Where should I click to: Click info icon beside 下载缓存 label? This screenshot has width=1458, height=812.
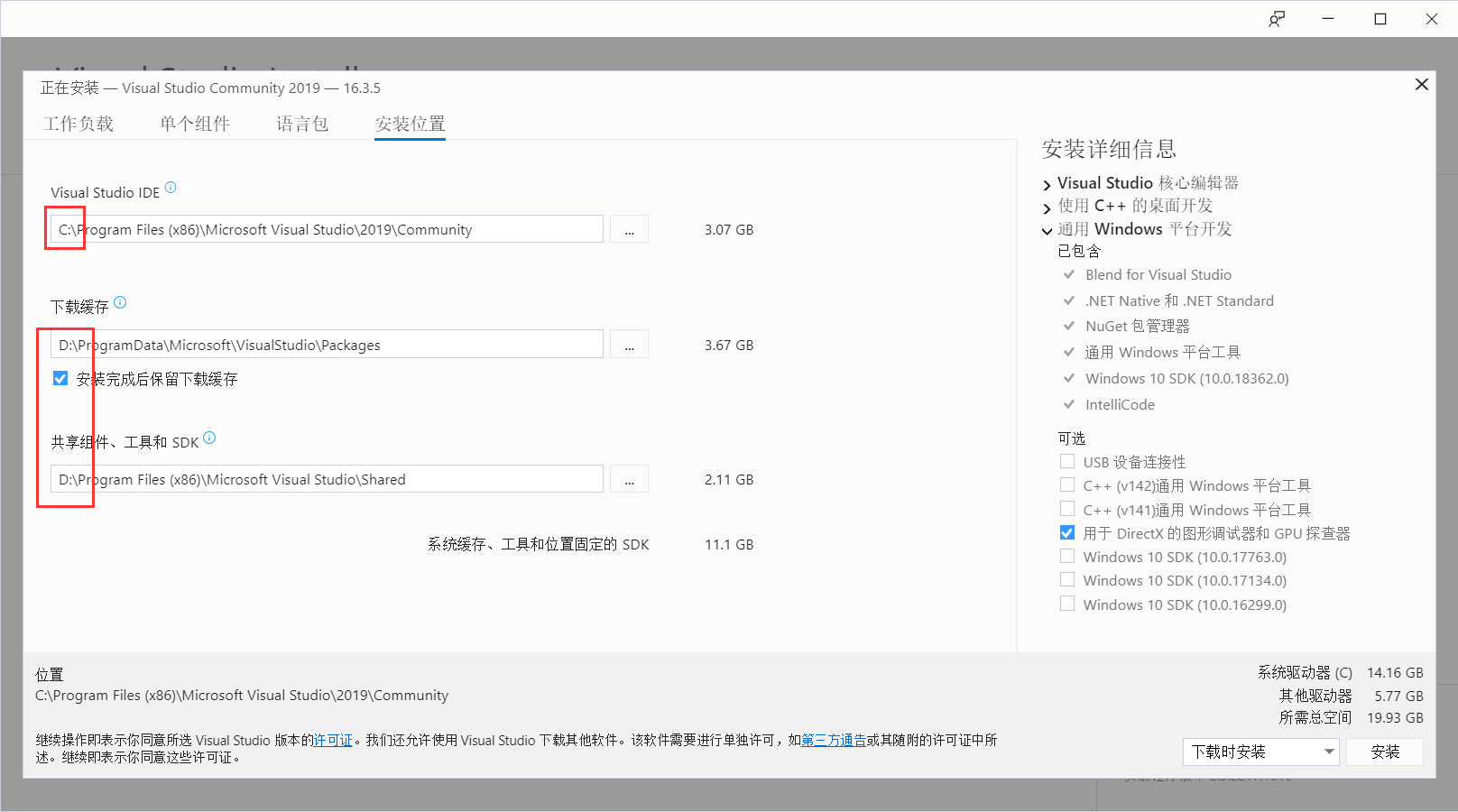120,302
